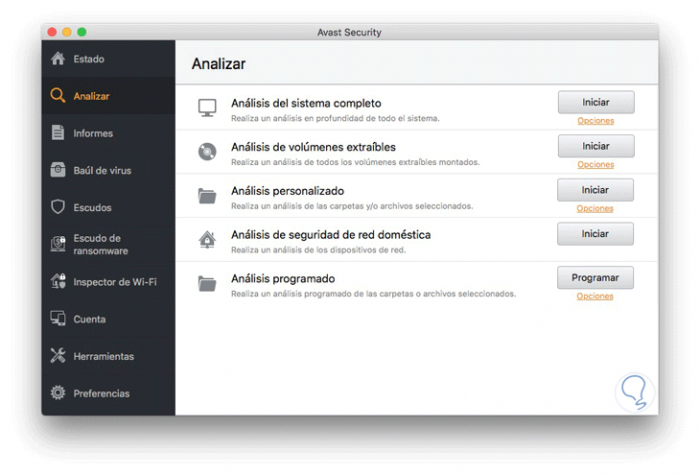This screenshot has width=700, height=475.
Task: Start the home network security scan
Action: coord(595,233)
